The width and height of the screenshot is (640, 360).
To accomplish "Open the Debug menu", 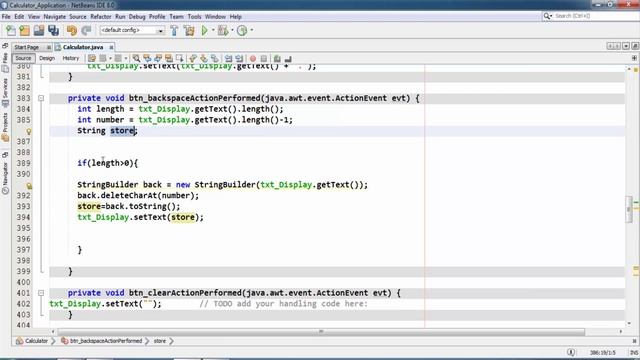I will coord(137,17).
